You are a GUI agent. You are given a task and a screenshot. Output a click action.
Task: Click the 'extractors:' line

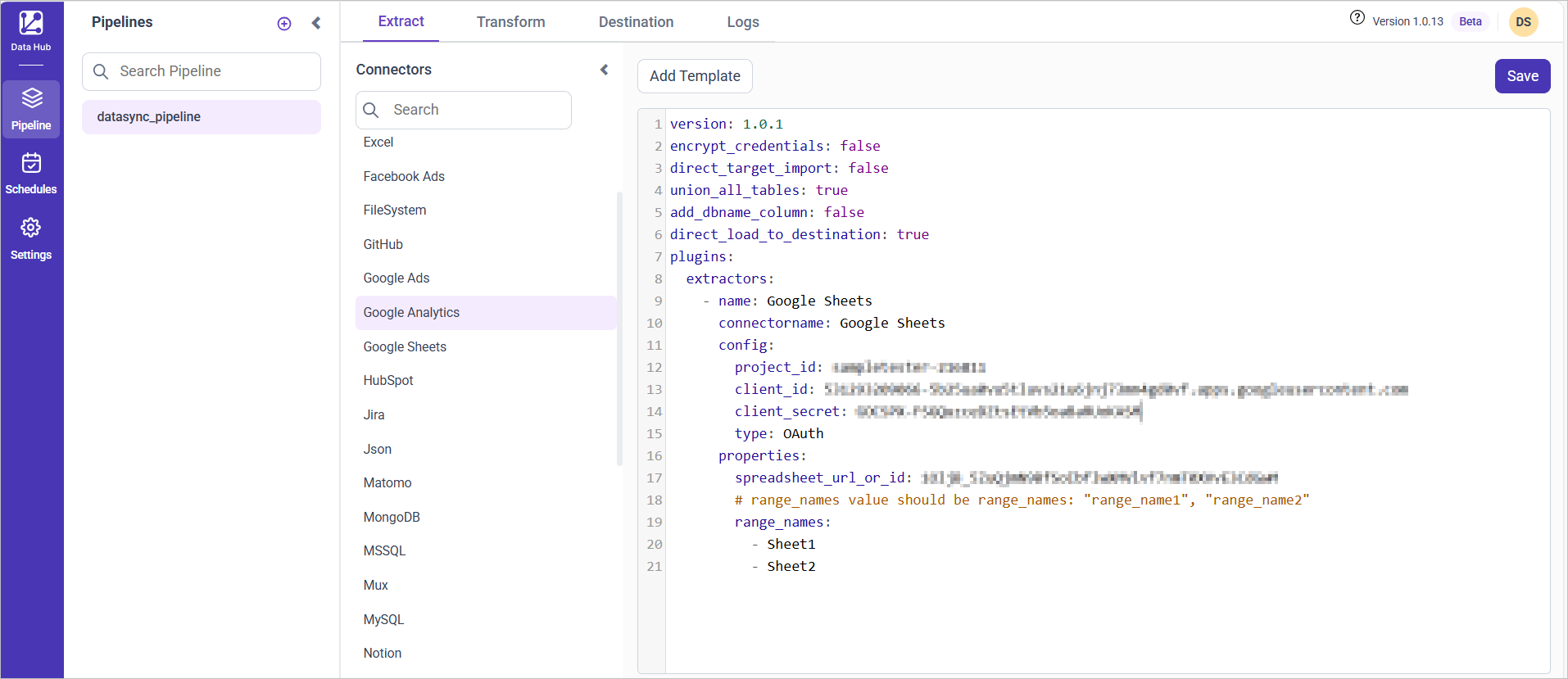pos(730,279)
